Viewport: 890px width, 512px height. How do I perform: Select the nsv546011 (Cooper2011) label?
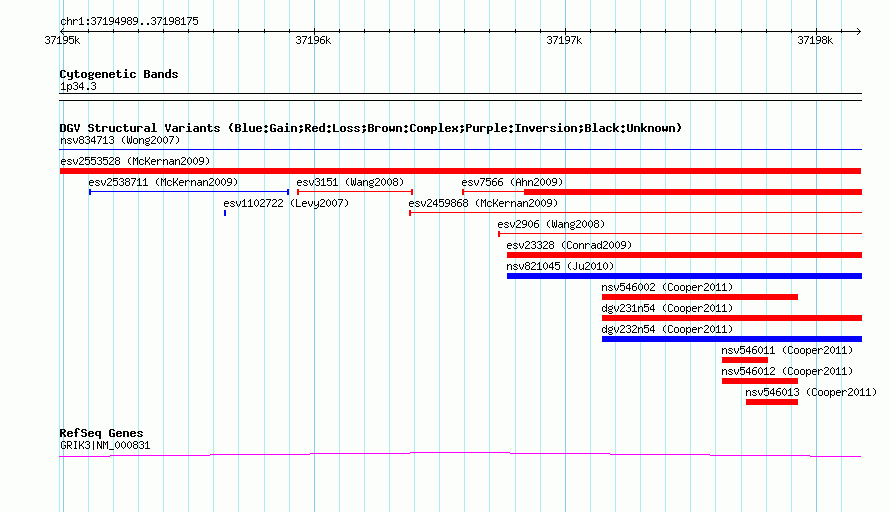click(787, 350)
